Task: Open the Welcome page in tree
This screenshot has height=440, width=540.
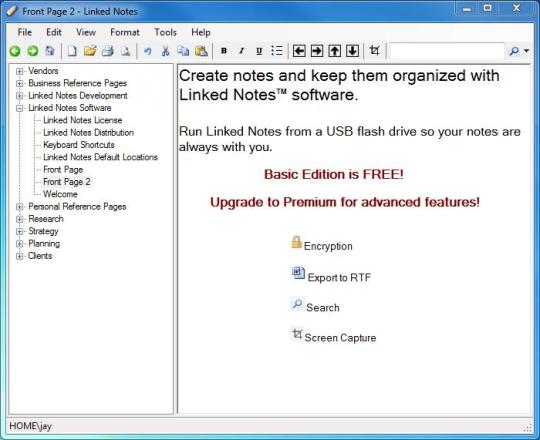Action: click(x=60, y=194)
